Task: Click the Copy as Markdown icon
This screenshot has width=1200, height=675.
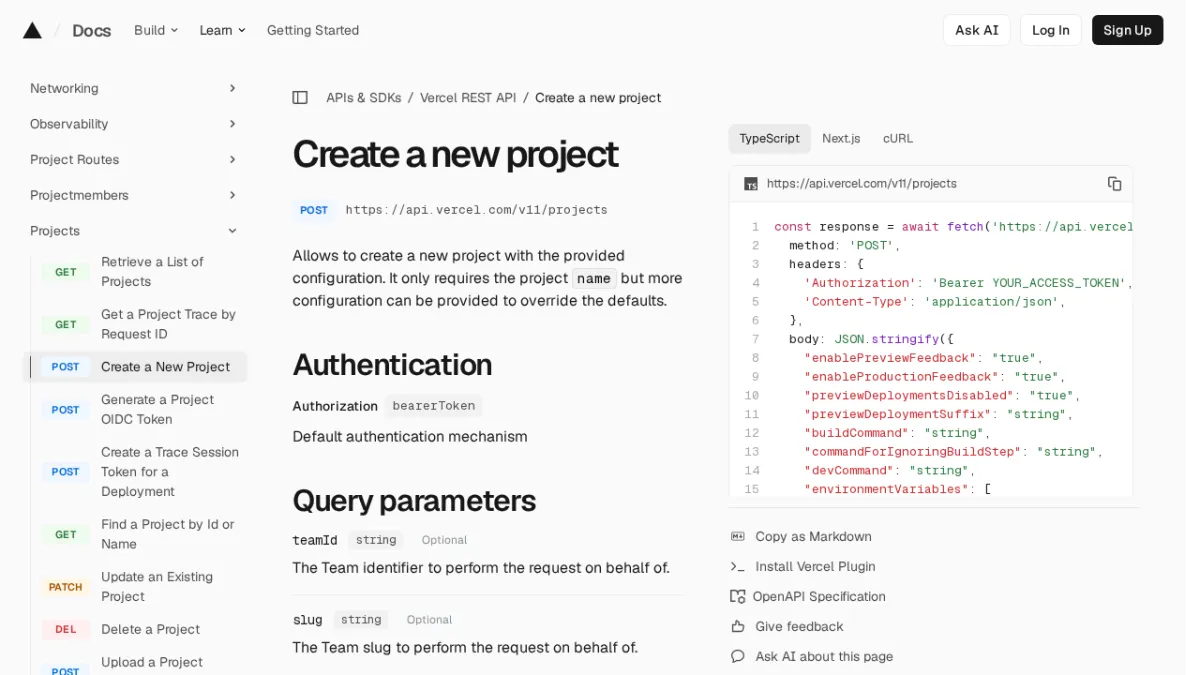Action: coord(738,537)
